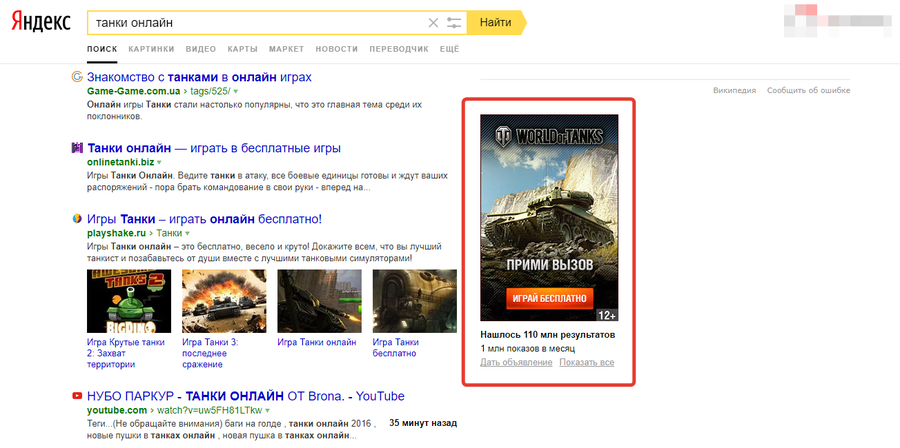Click the Игра Танки бесплатно thumbnail image
The height and width of the screenshot is (448, 900).
(414, 301)
